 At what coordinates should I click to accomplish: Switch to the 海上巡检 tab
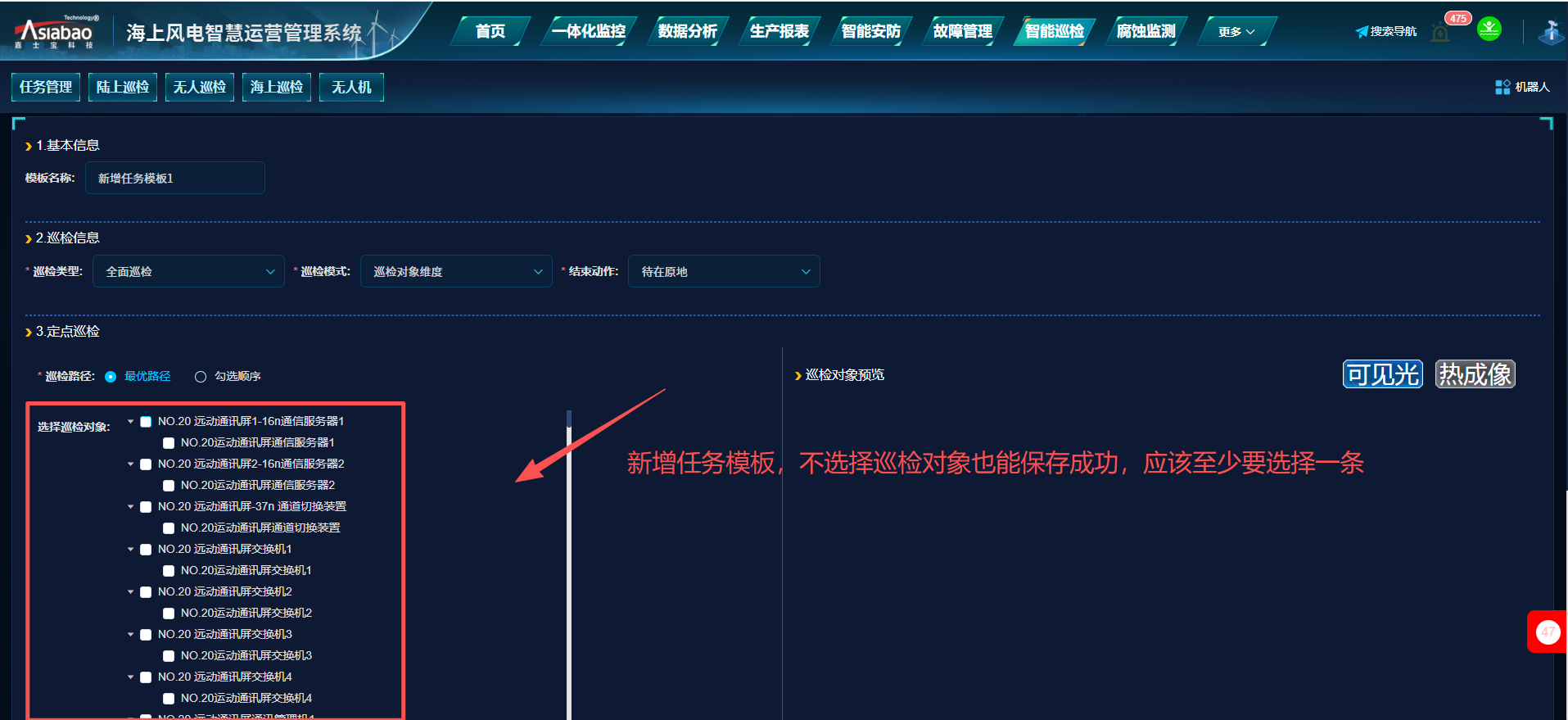[x=276, y=87]
